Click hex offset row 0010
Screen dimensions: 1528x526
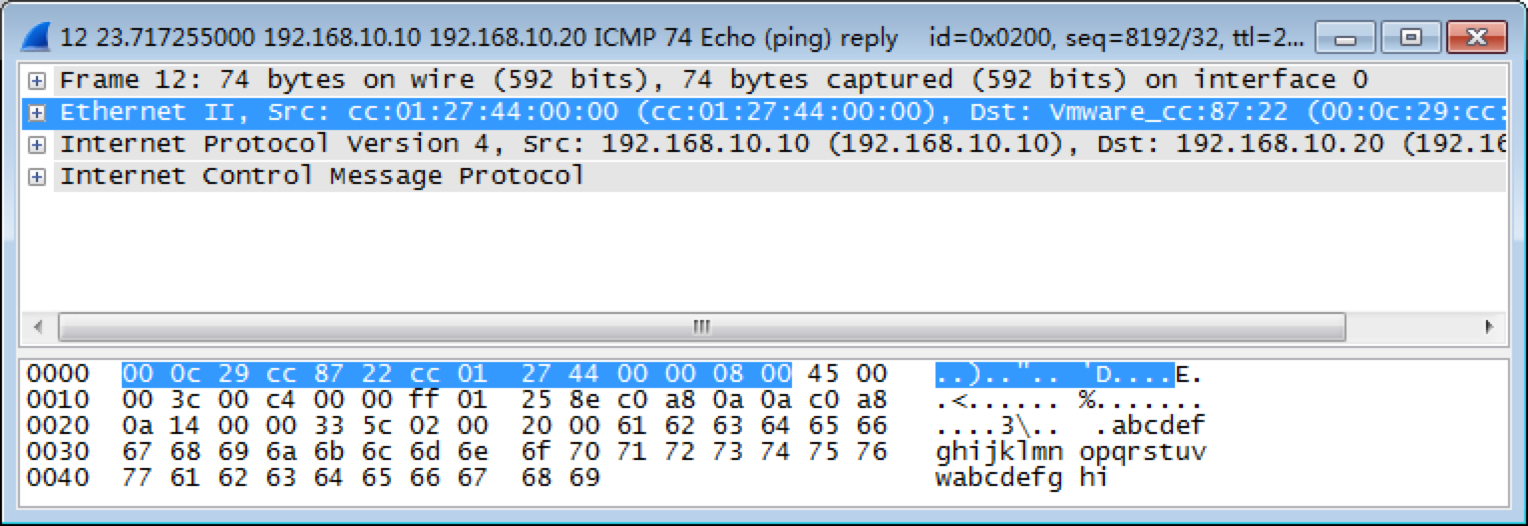click(57, 400)
